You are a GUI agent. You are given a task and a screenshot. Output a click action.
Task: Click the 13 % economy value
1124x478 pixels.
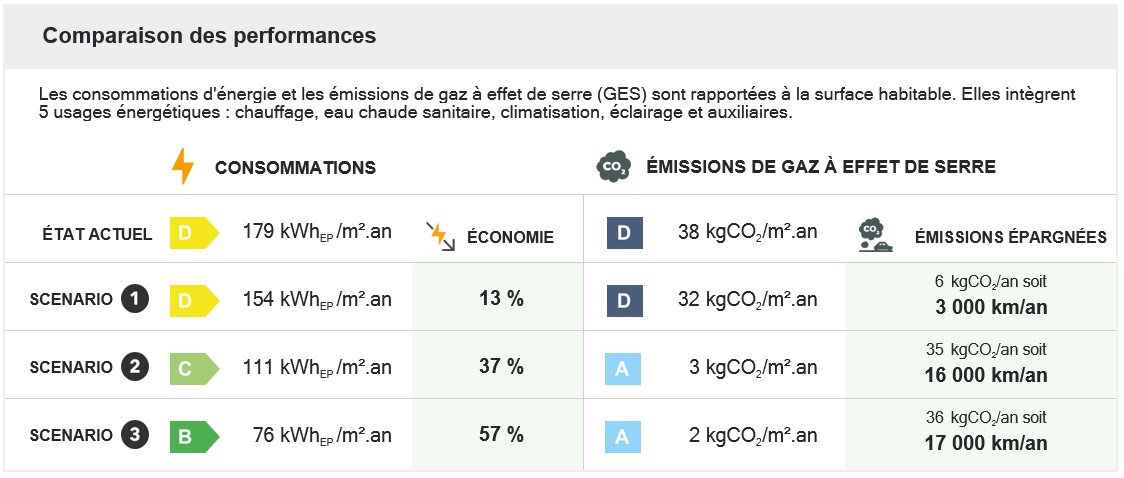(x=501, y=298)
